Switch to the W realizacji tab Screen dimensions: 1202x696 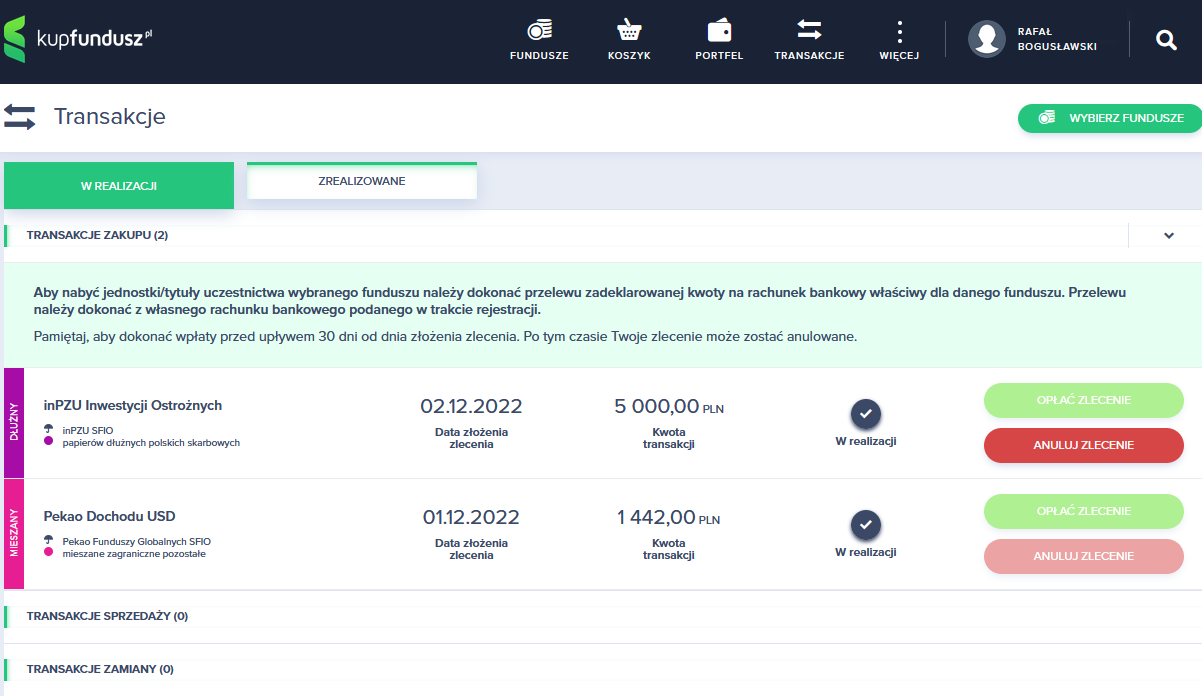pyautogui.click(x=119, y=186)
